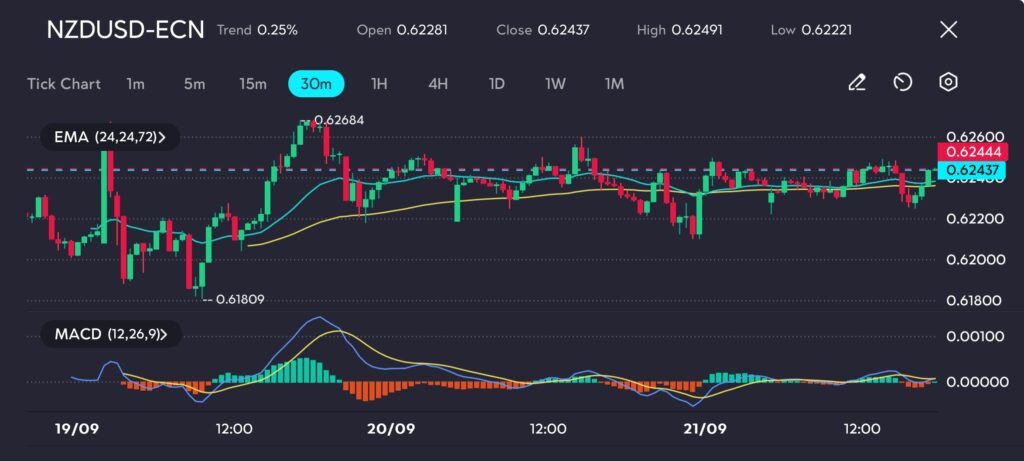Select the 5m timeframe
This screenshot has width=1024, height=461.
pos(194,84)
